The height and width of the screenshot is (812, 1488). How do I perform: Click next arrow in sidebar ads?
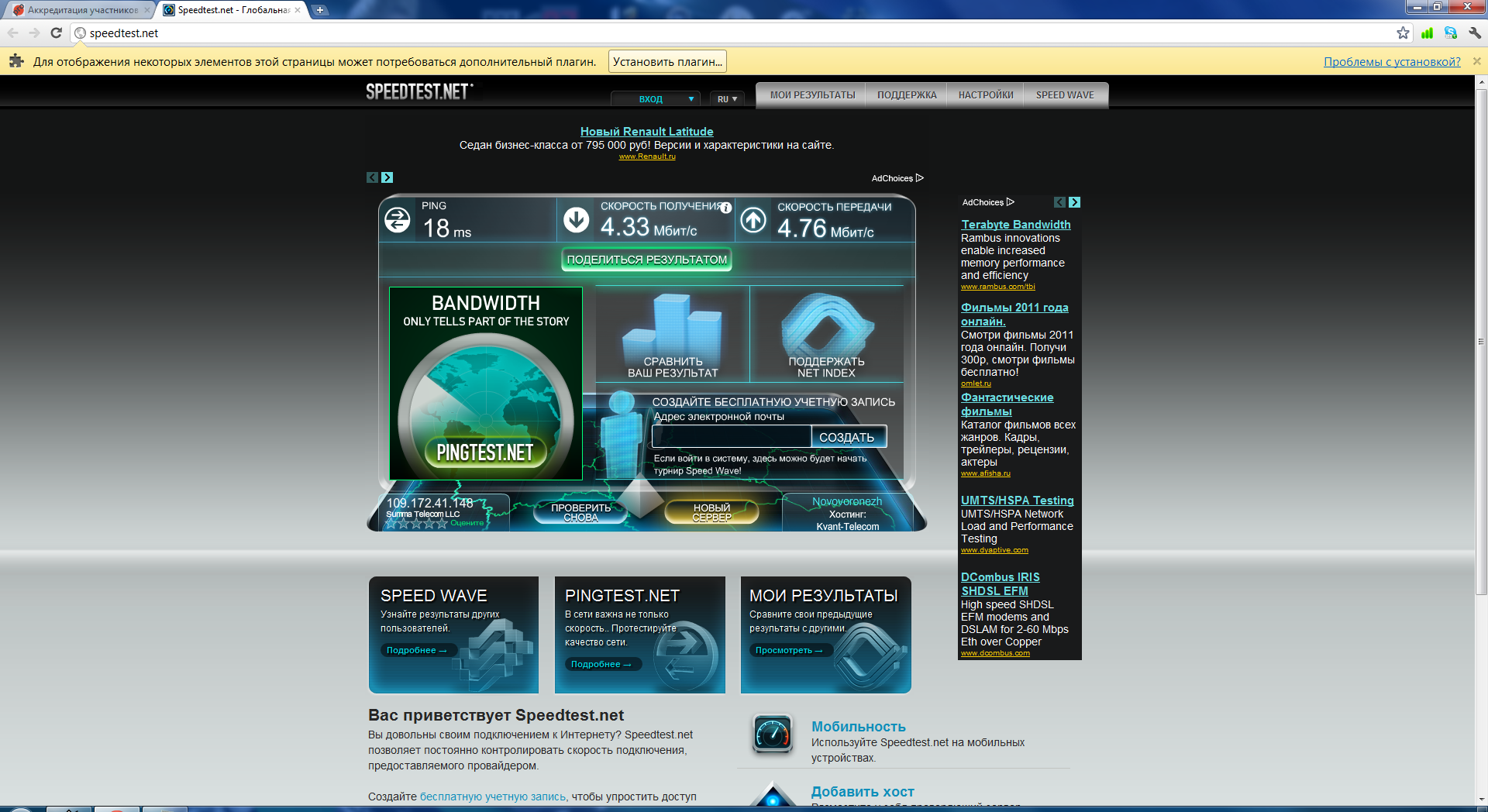pyautogui.click(x=1074, y=202)
